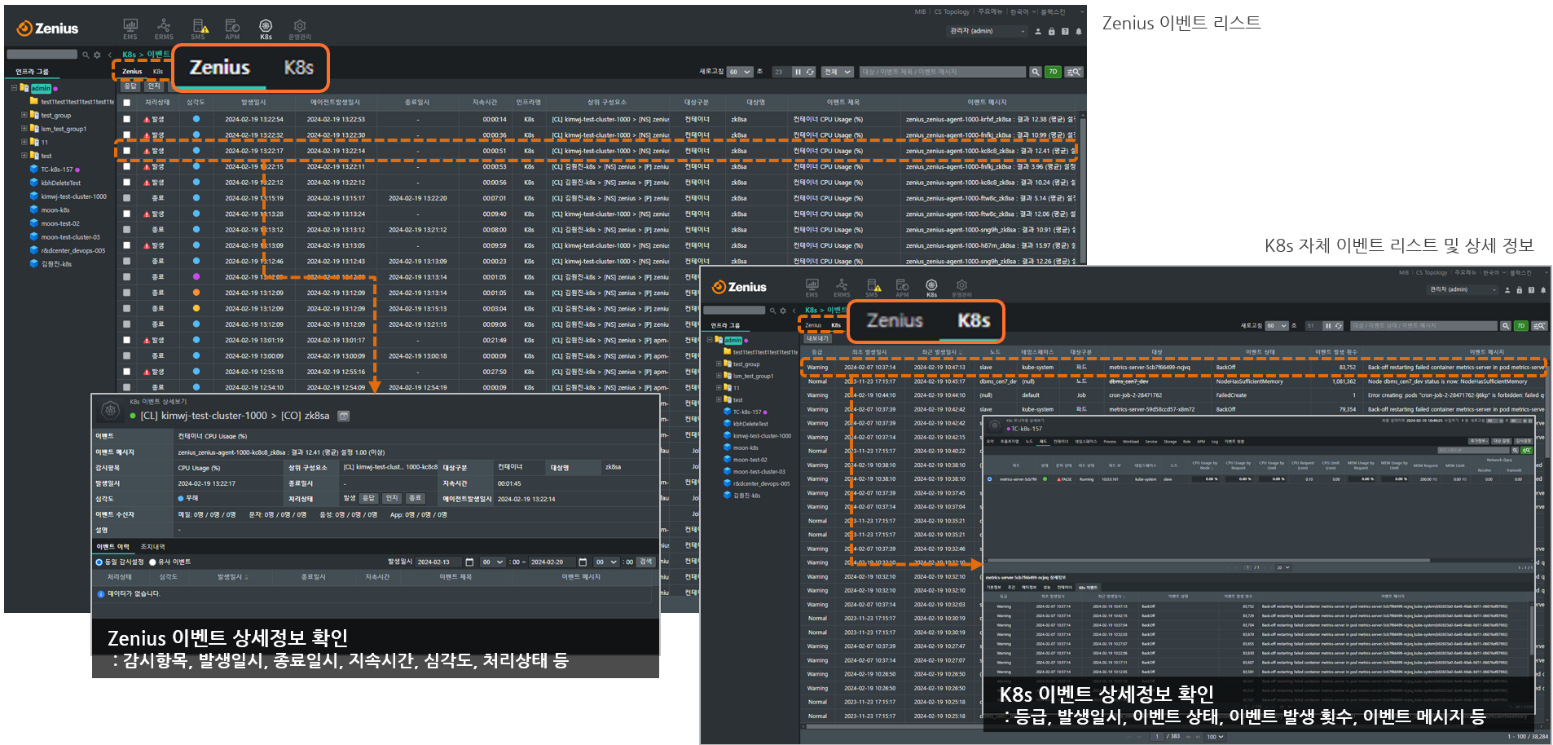The height and width of the screenshot is (745, 1553).
Task: Switch to the small Zenius tab beside K8s in the K8s event list window
Action: pos(812,325)
